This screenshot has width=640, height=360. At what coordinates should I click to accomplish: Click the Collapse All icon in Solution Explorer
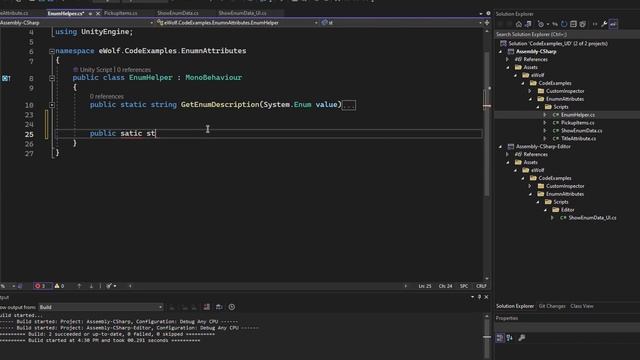(x=573, y=24)
